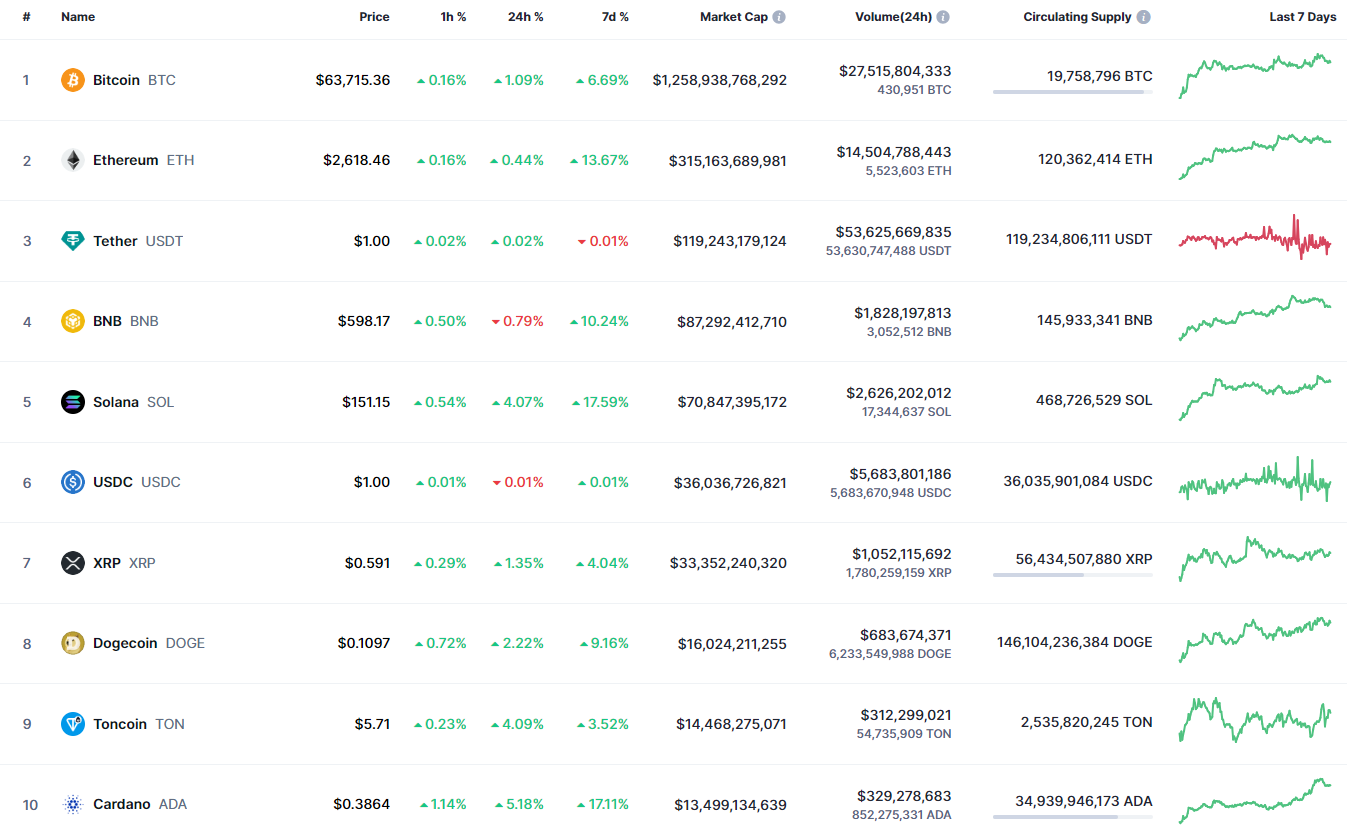Click the XRP logo icon
This screenshot has width=1365, height=831.
tap(73, 563)
